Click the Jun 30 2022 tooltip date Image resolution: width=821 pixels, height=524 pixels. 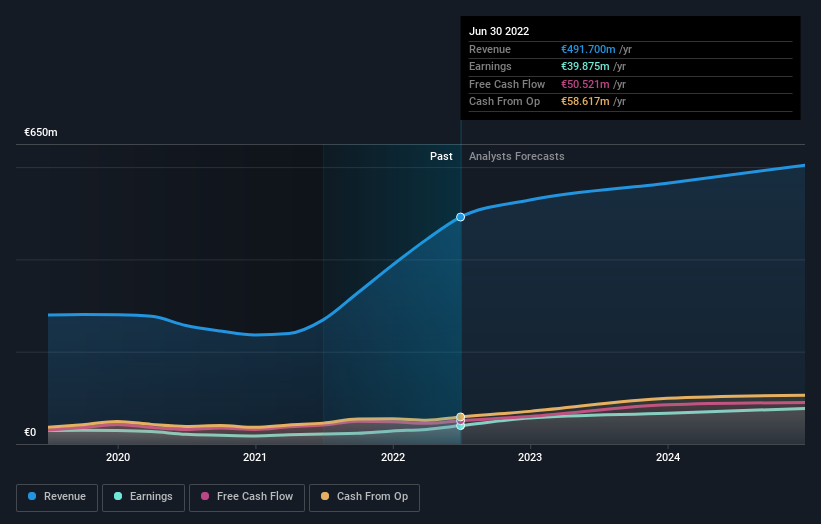click(499, 31)
